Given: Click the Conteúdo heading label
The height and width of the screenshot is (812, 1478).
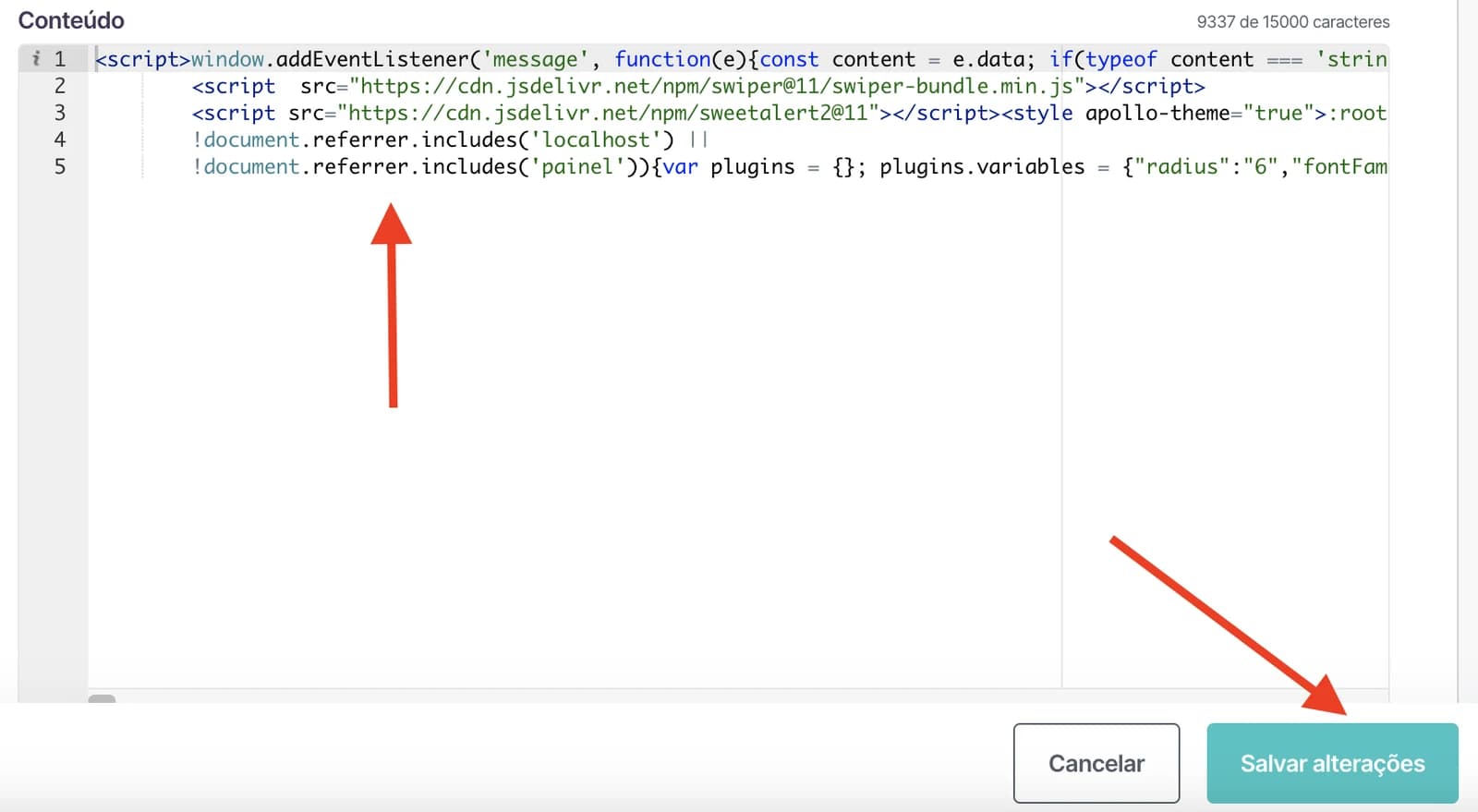Looking at the screenshot, I should point(71,20).
